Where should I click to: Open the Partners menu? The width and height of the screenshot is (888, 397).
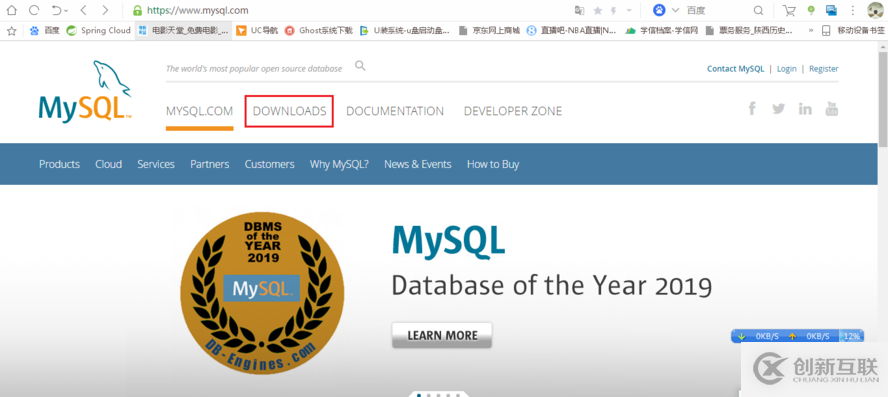pyautogui.click(x=210, y=164)
